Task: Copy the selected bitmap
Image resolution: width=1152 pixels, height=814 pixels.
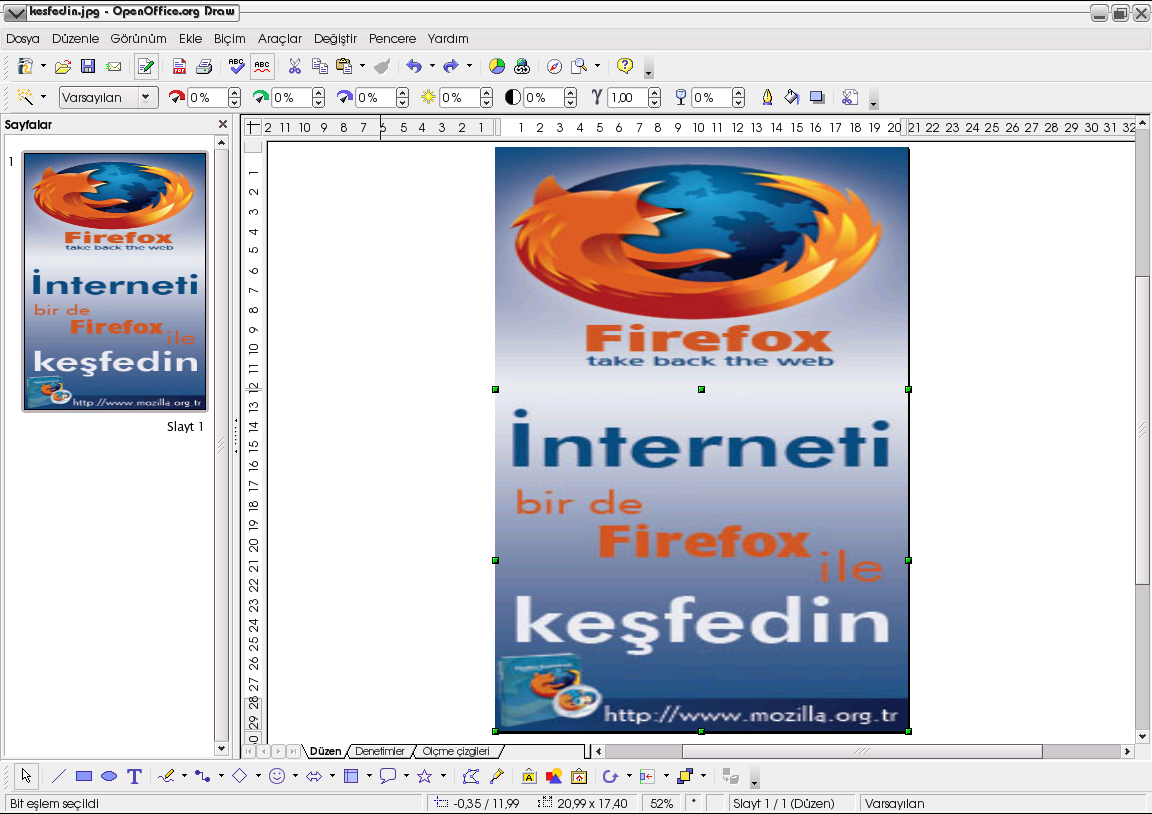Action: coord(320,67)
